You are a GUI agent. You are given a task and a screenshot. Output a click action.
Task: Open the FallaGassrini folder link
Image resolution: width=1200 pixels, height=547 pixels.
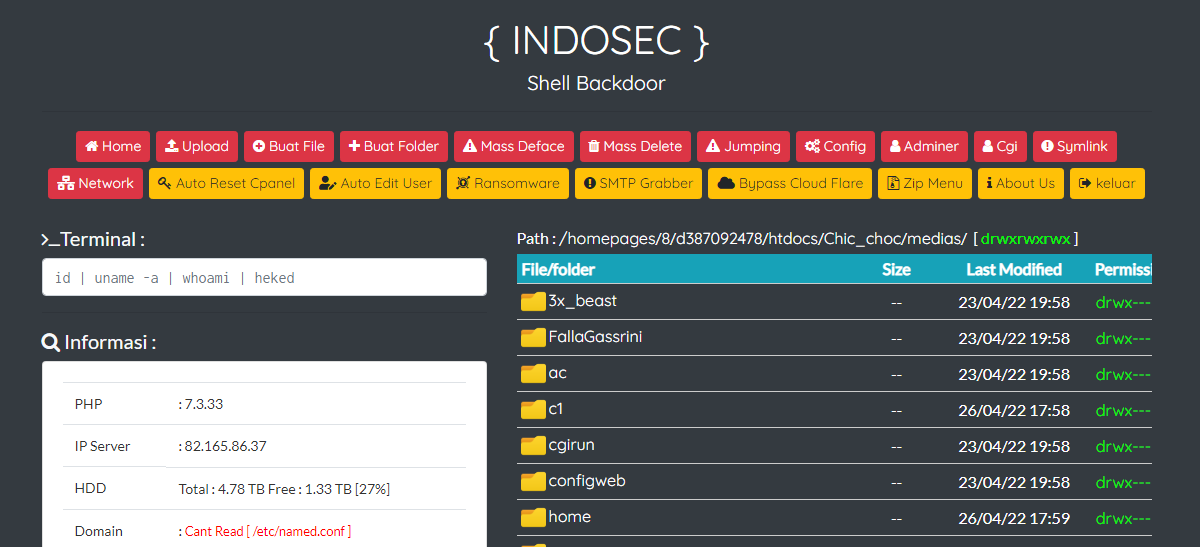[x=595, y=336]
